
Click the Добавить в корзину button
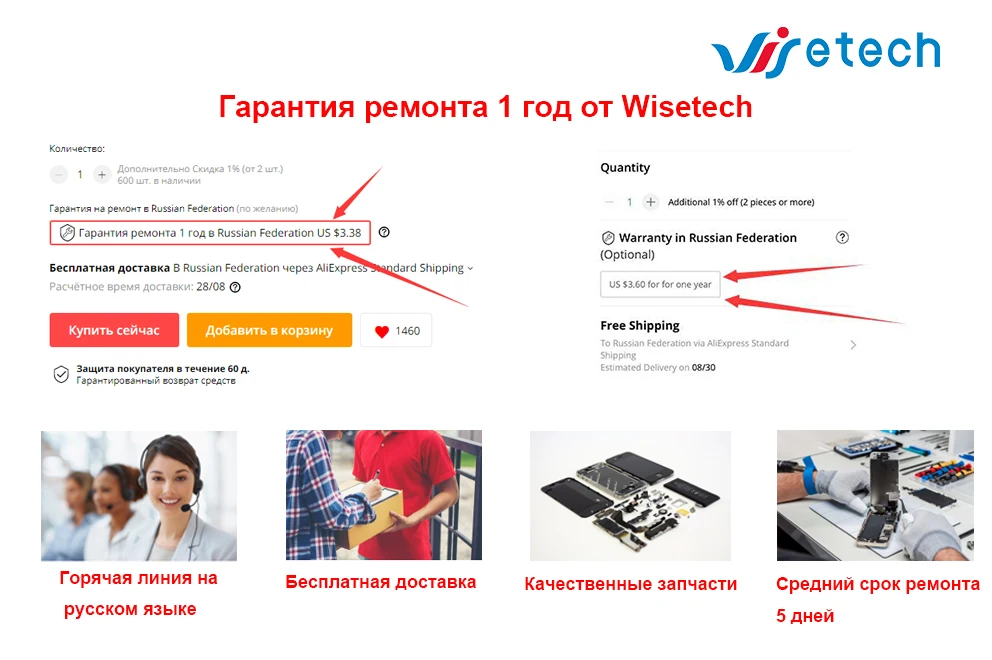[x=270, y=330]
